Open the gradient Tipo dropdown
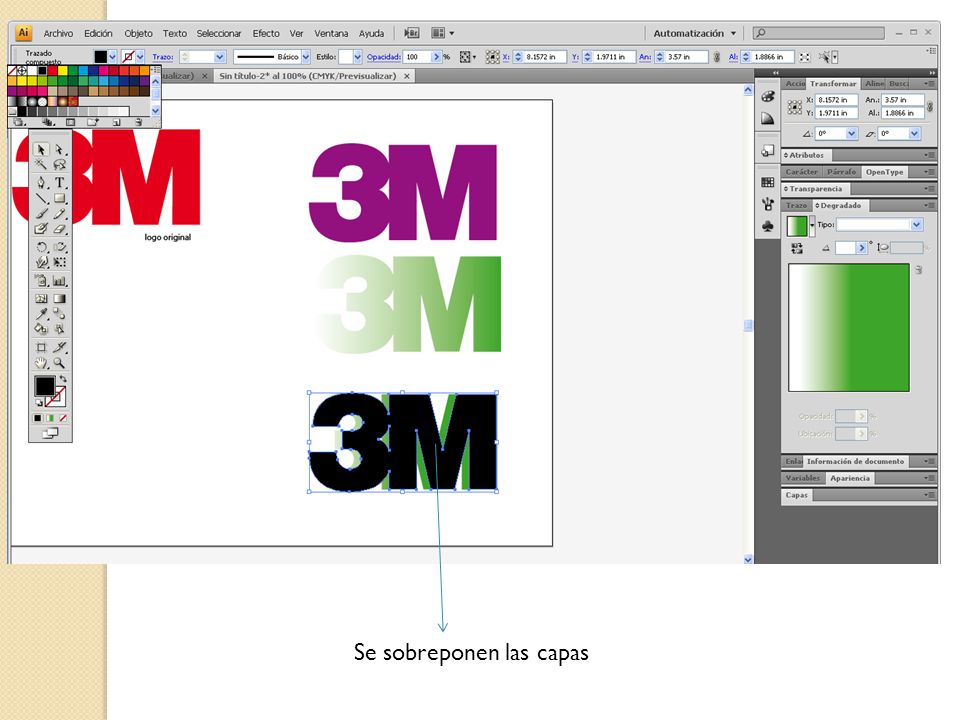This screenshot has width=960, height=720. coord(917,225)
